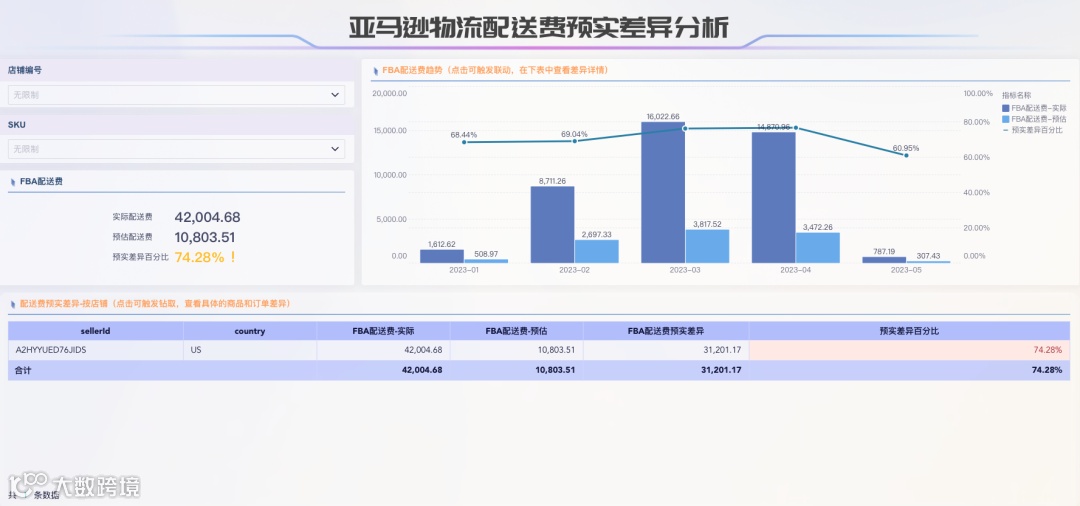Viewport: 1080px width, 506px height.
Task: Sort by 预实差异百分比 column header
Action: click(910, 331)
